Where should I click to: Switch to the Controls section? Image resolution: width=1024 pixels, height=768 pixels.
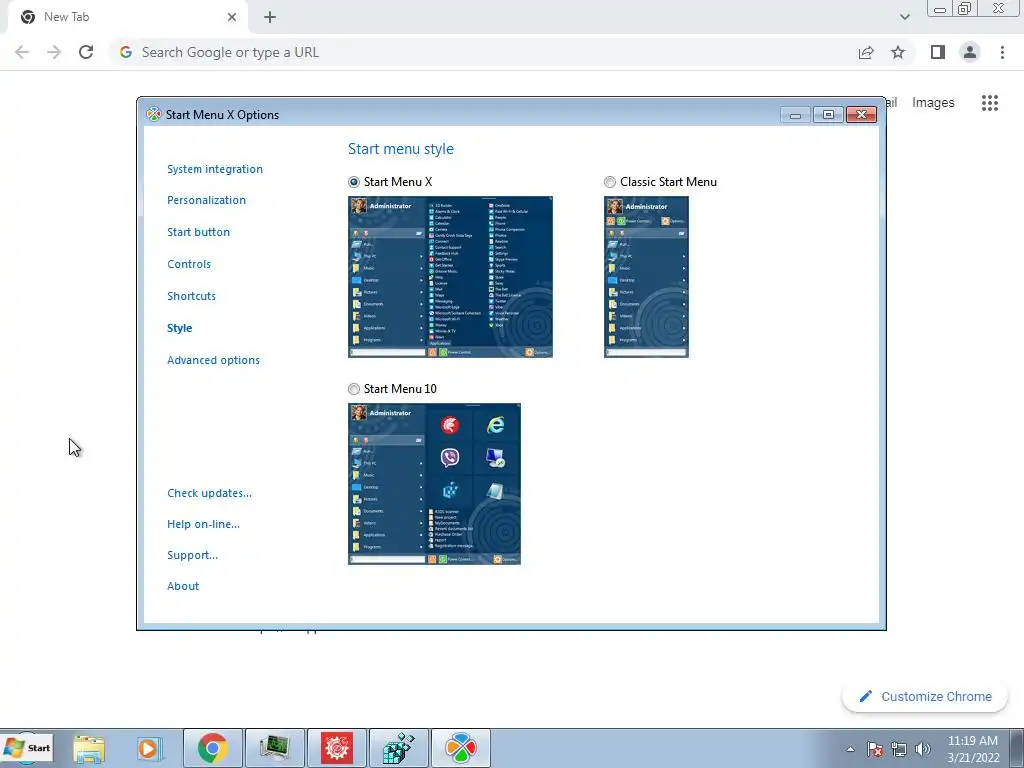[x=189, y=264]
